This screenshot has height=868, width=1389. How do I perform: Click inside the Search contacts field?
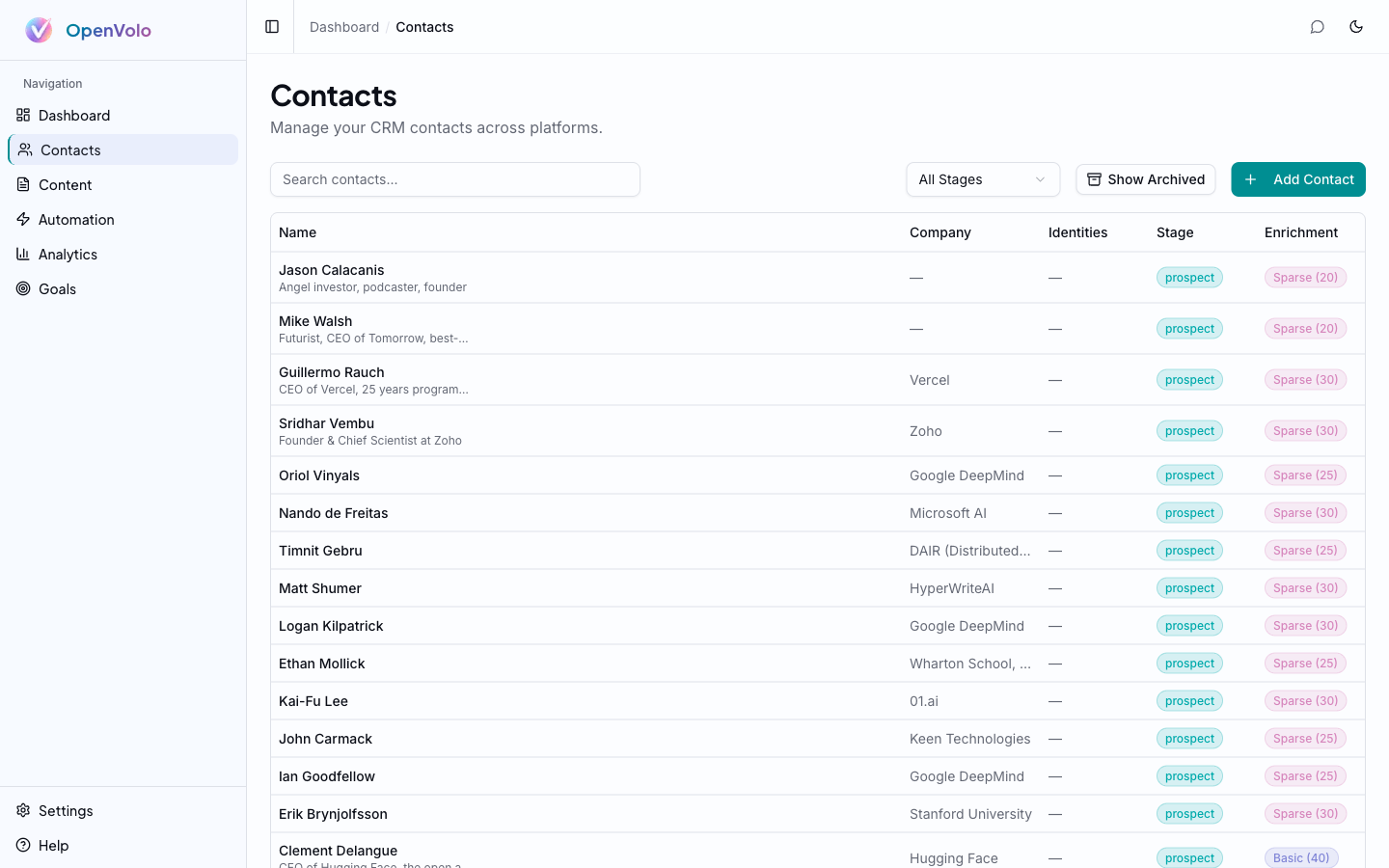coord(455,179)
